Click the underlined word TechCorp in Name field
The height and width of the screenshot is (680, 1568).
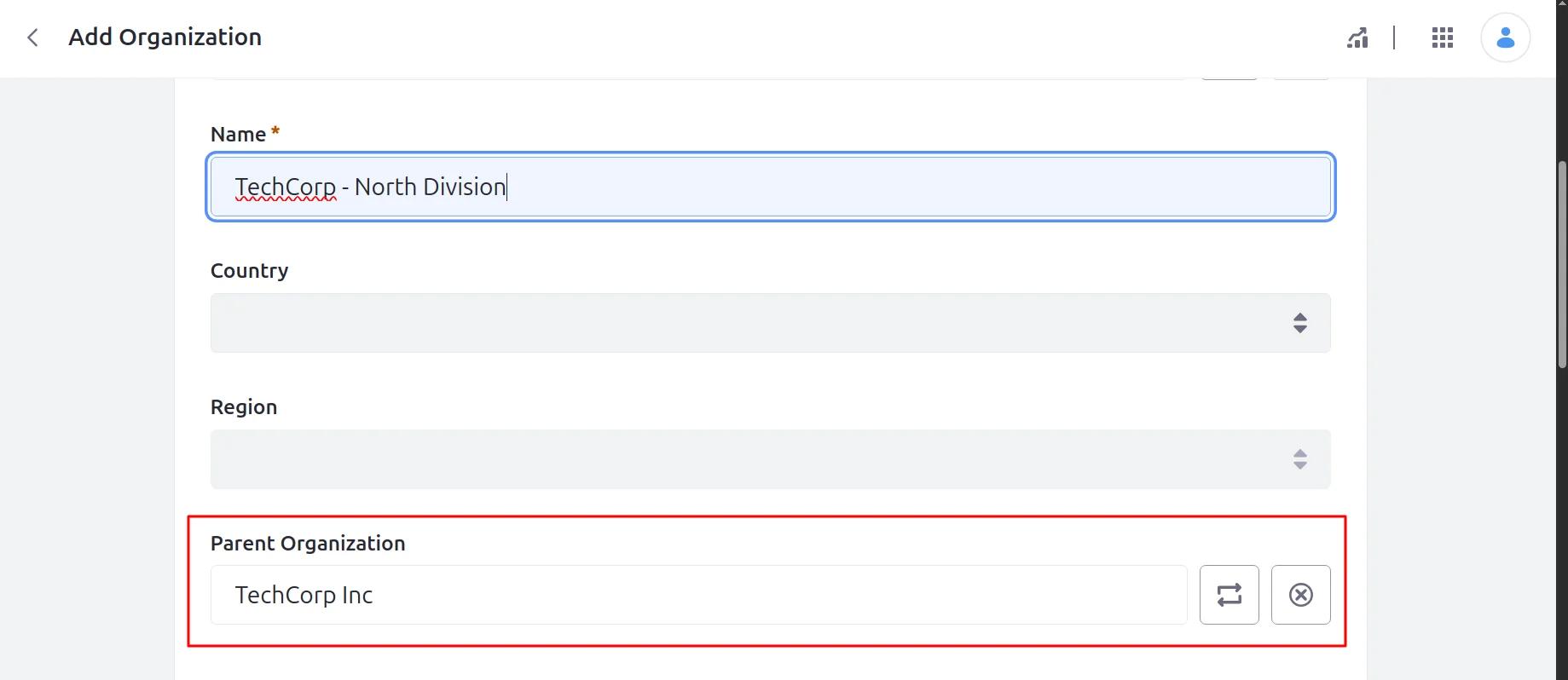click(286, 187)
